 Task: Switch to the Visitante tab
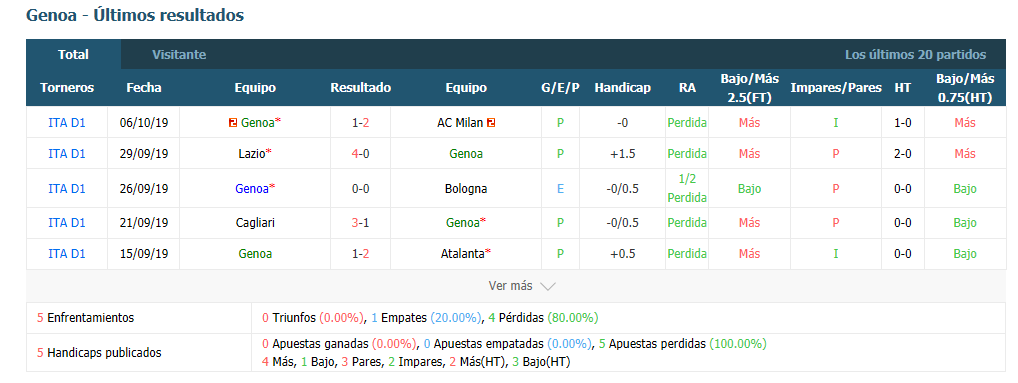coord(179,55)
